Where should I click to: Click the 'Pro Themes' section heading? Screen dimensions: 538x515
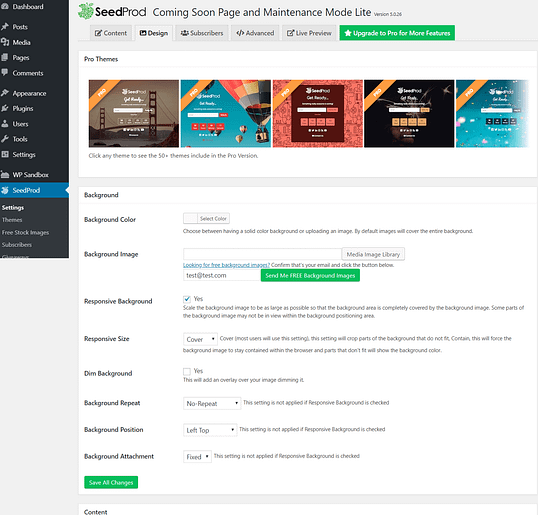pos(101,59)
